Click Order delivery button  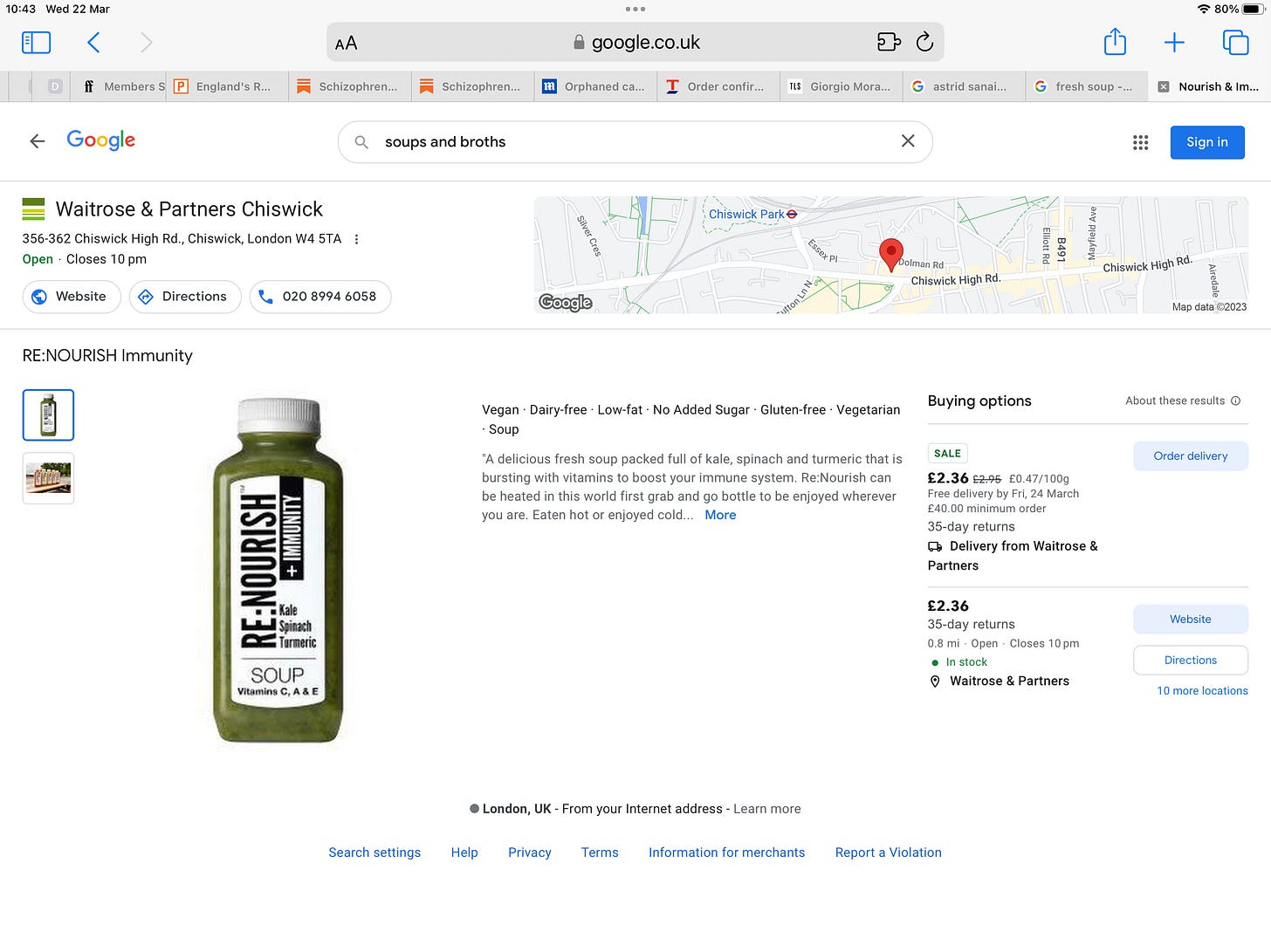(1191, 456)
